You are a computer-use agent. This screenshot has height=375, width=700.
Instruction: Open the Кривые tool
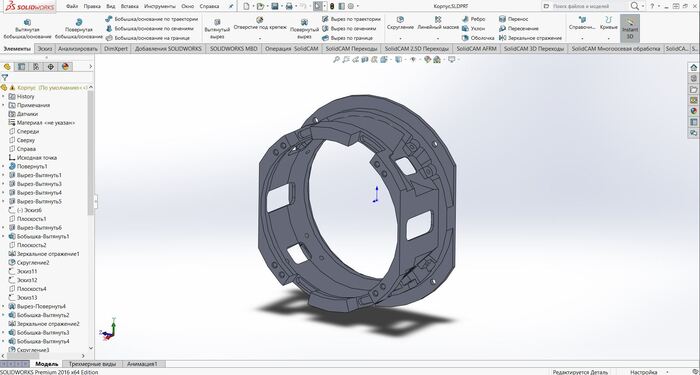click(x=608, y=23)
